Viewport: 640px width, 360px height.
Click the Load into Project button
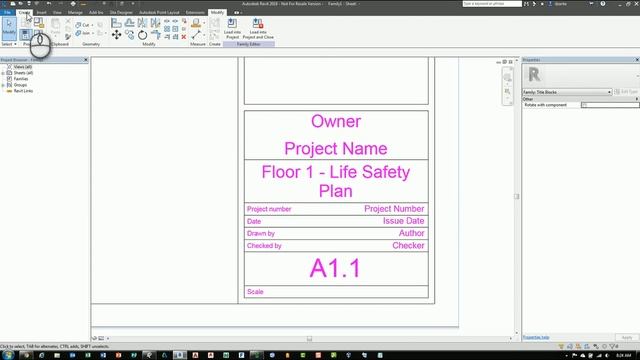coord(232,29)
